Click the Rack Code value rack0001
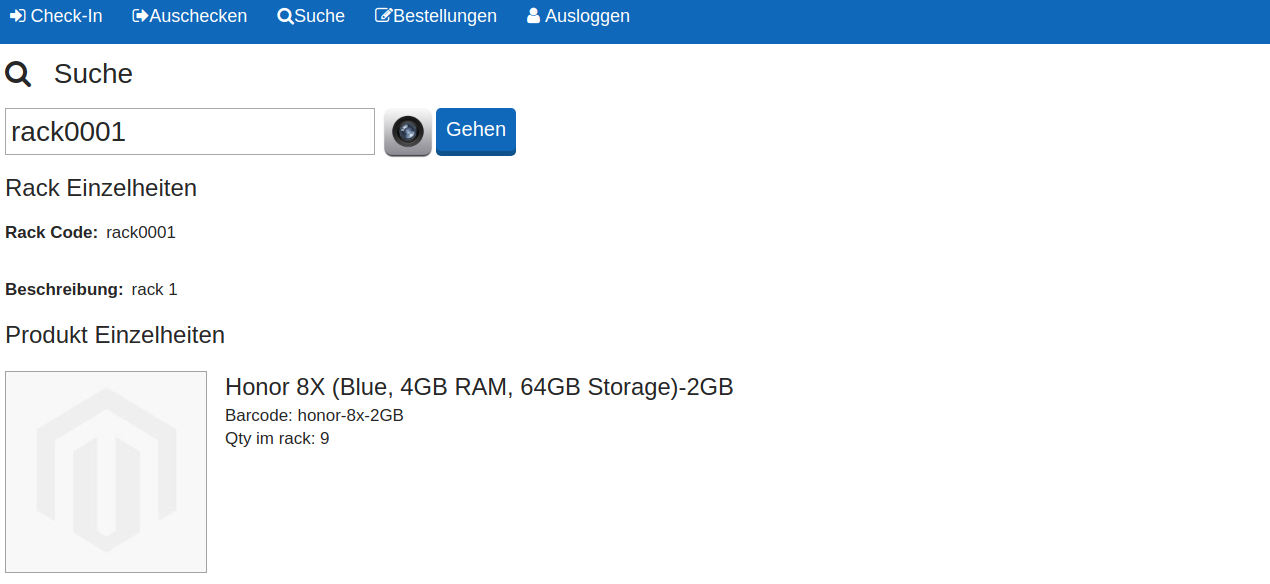This screenshot has width=1270, height=584. coord(141,233)
